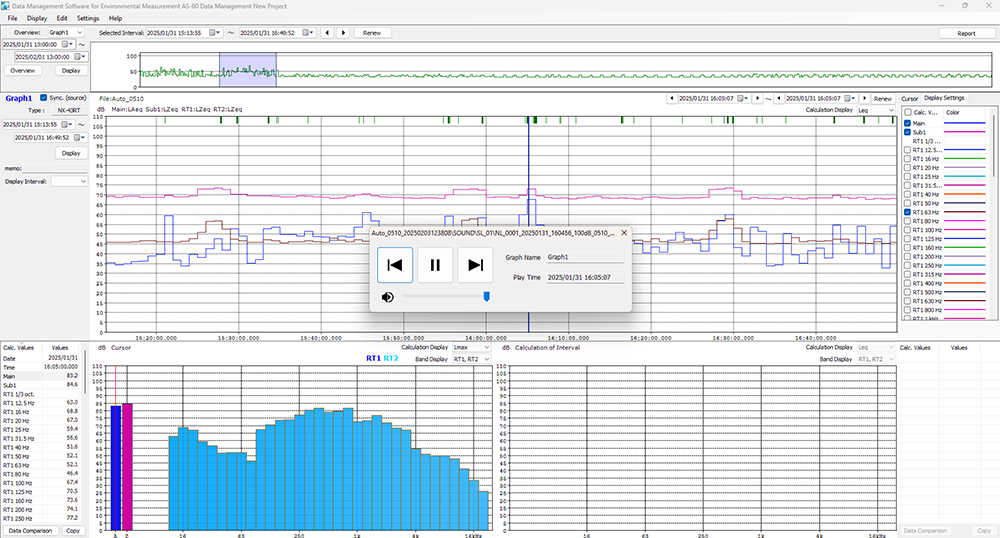Image resolution: width=1000 pixels, height=538 pixels.
Task: Click the Main series blue color swatch
Action: tap(964, 123)
